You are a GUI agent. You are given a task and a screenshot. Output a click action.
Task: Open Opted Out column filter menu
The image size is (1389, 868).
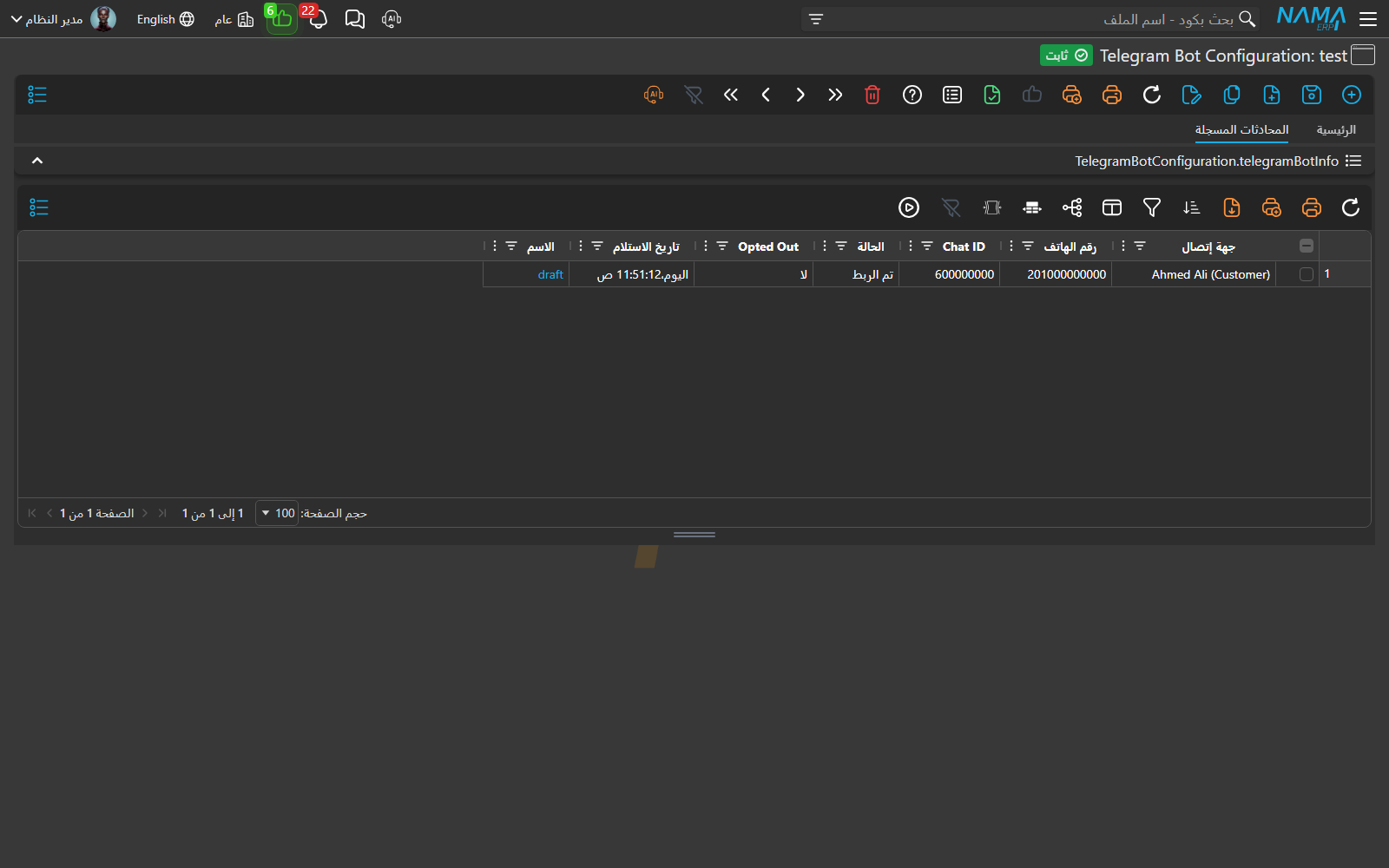click(722, 247)
